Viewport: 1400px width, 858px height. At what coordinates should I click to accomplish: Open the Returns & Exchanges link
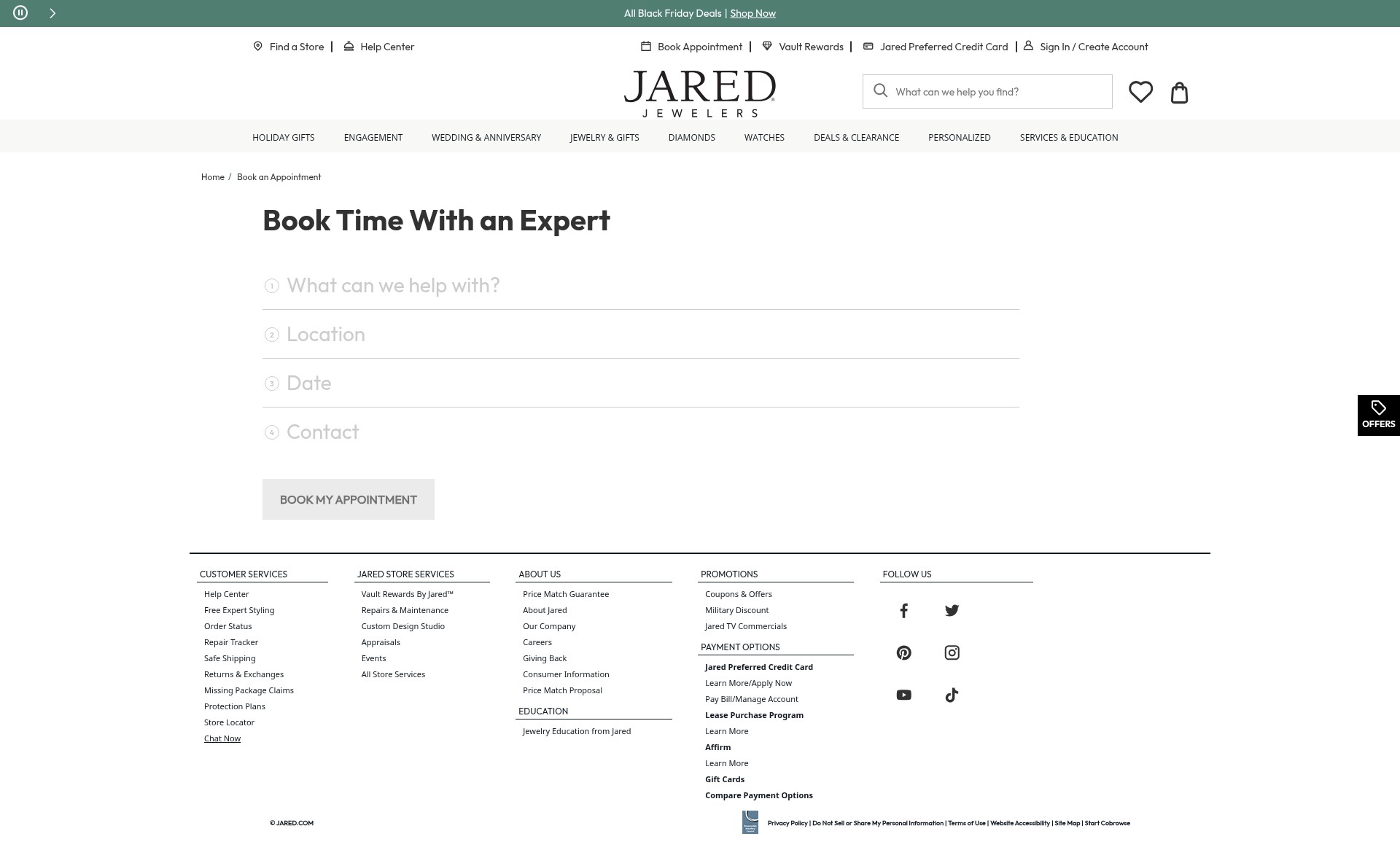(244, 674)
